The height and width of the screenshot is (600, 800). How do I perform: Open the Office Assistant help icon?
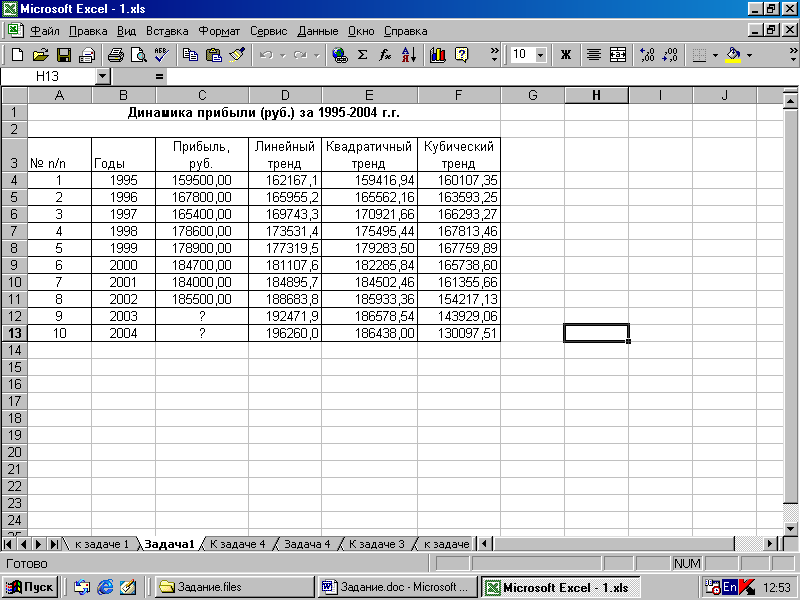[x=461, y=55]
